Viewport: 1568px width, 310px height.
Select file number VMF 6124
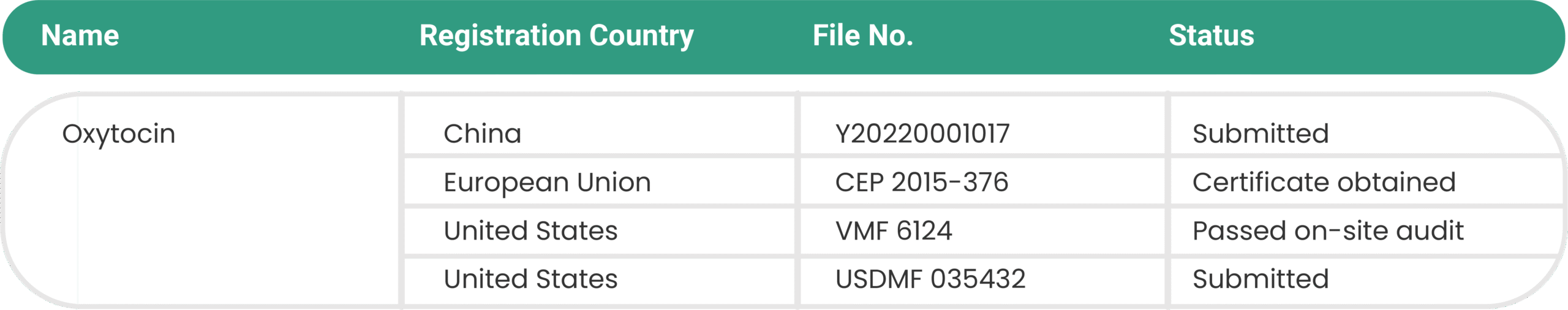[894, 231]
